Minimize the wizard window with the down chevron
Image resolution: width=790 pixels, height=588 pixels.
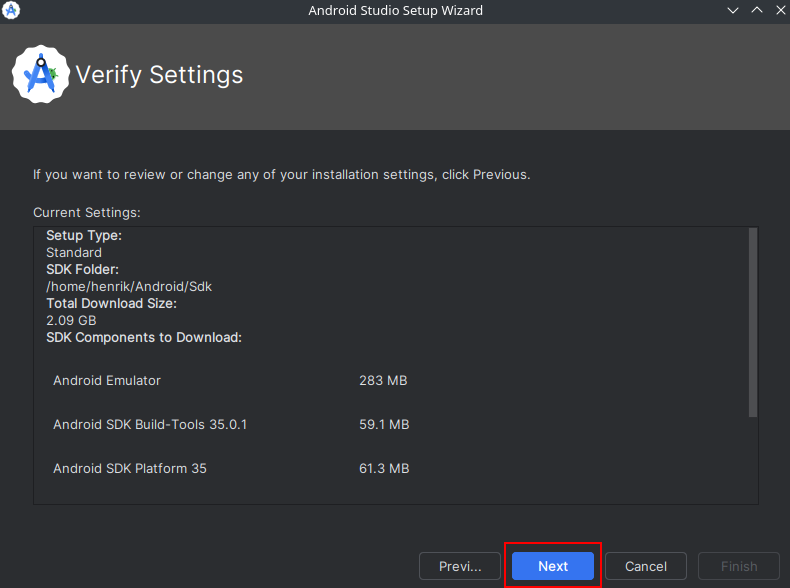tap(733, 10)
